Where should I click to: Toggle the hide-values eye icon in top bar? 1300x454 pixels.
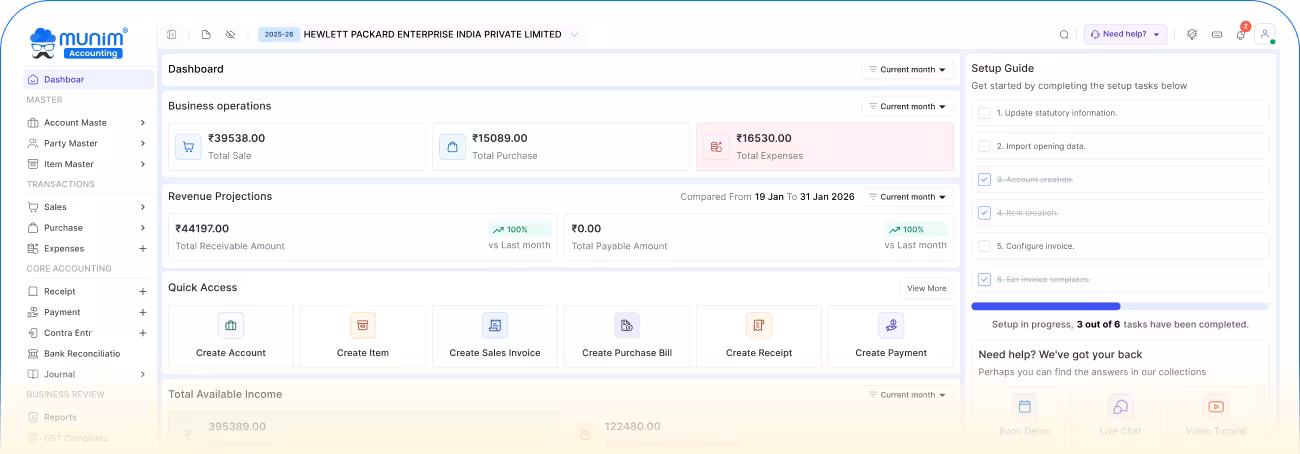tap(230, 34)
